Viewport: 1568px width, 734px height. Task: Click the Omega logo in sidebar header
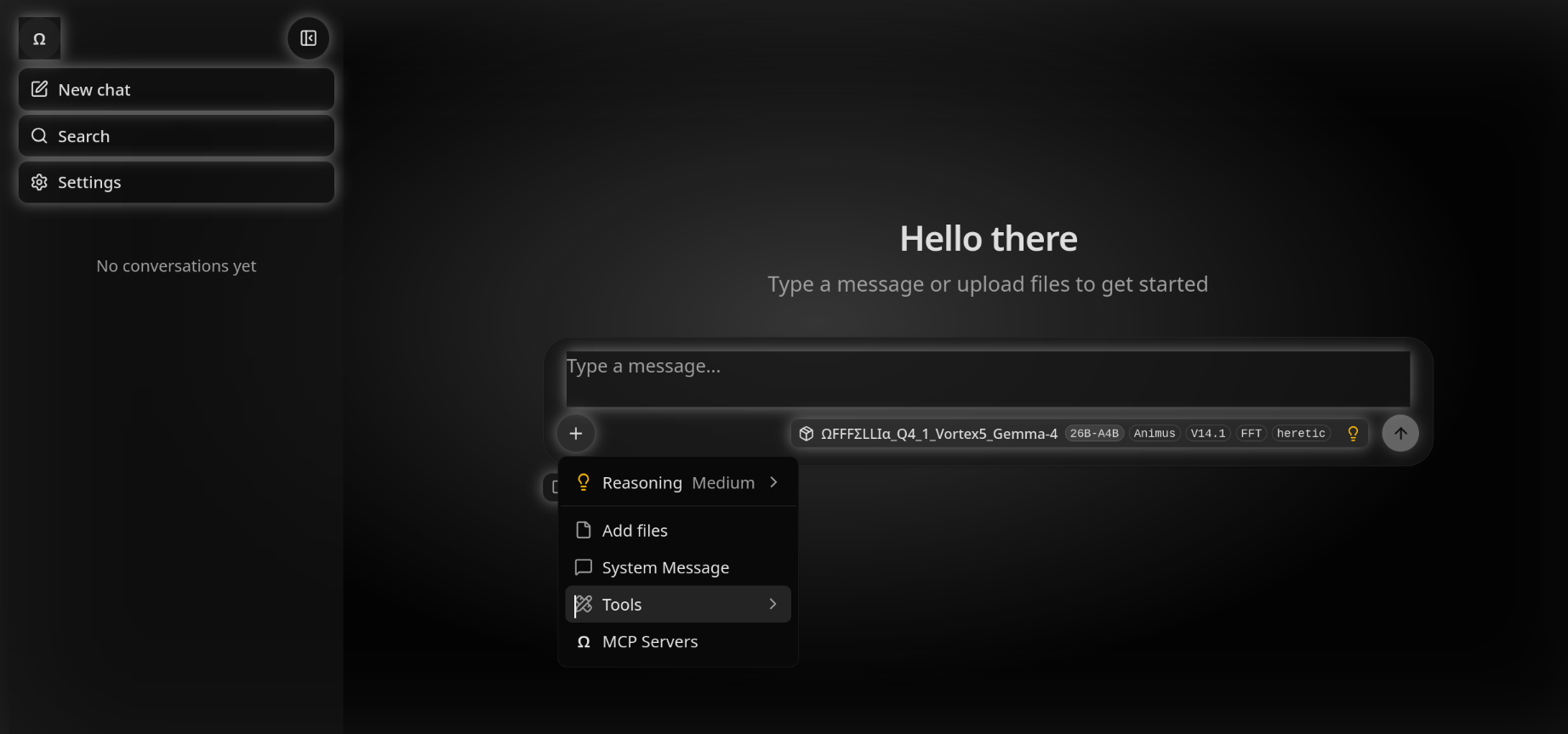click(39, 38)
